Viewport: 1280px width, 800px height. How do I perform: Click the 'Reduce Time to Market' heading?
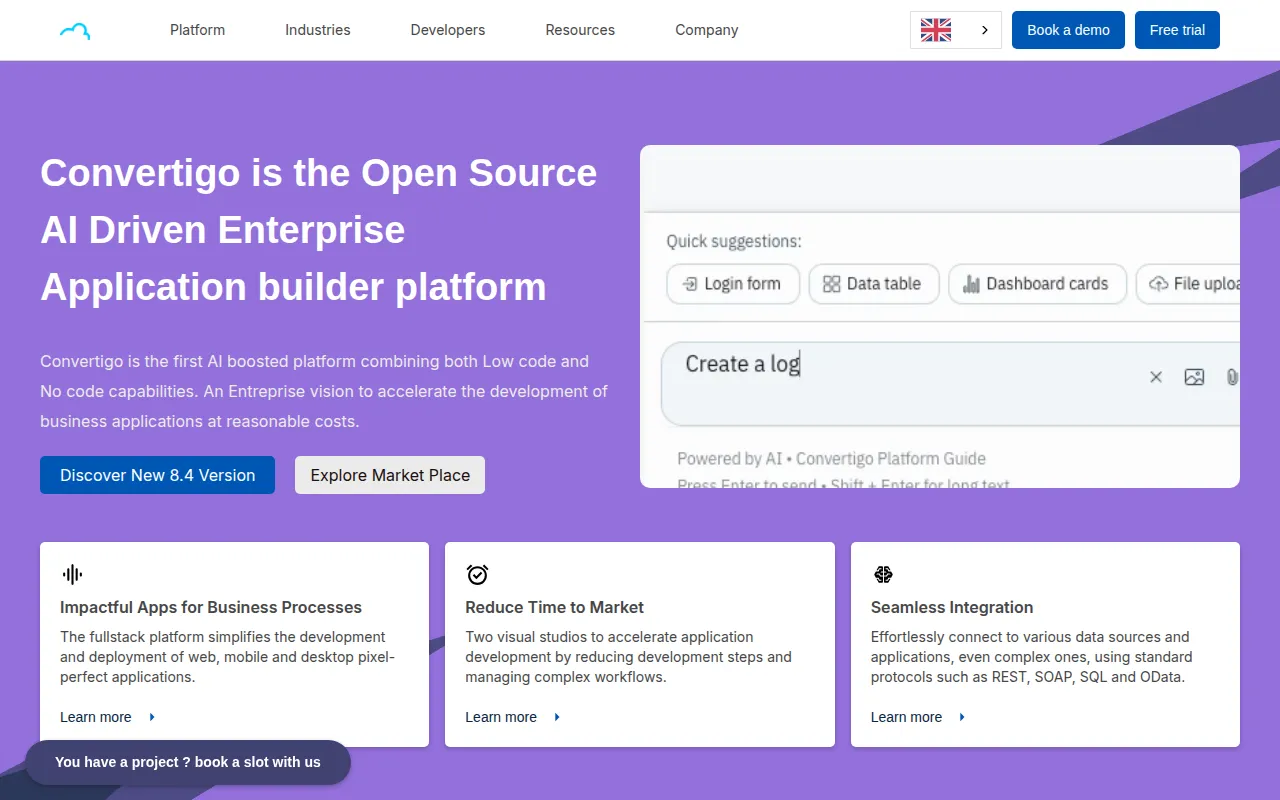554,607
